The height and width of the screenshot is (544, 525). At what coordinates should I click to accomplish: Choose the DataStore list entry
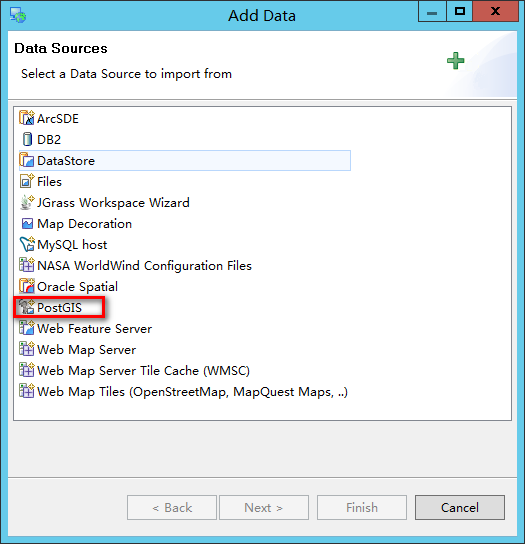[185, 161]
